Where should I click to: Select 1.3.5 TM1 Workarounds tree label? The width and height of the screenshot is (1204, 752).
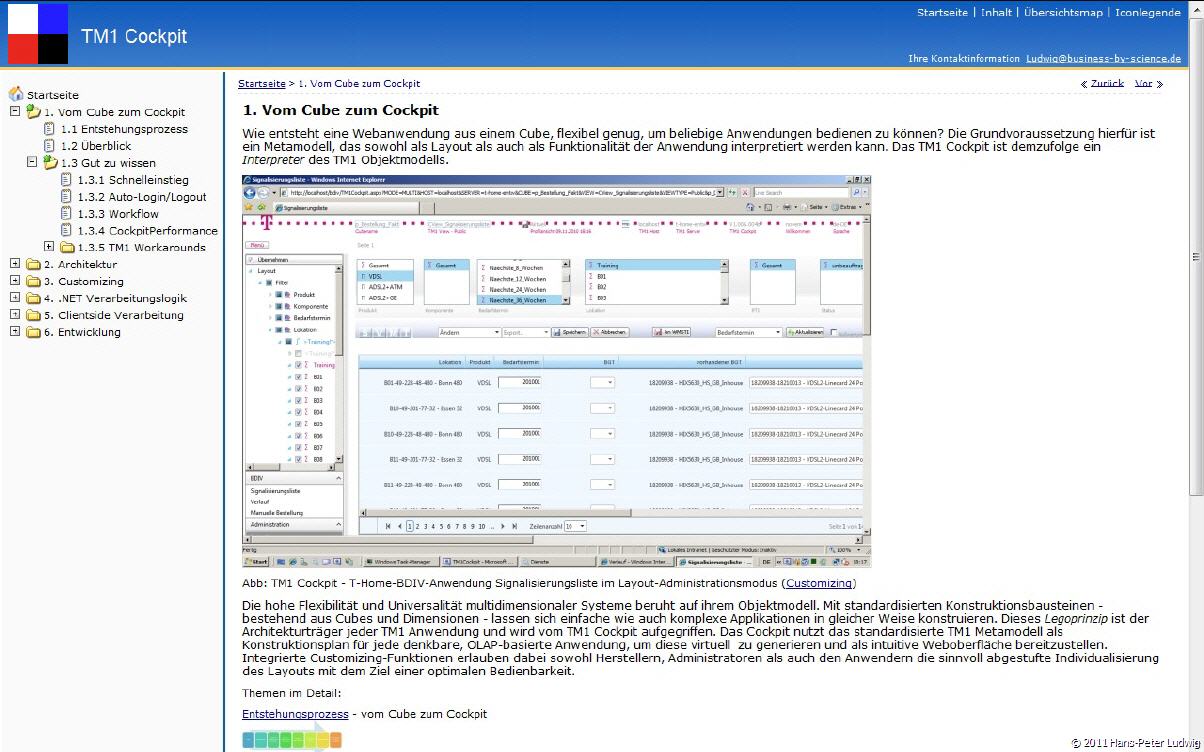(x=142, y=248)
